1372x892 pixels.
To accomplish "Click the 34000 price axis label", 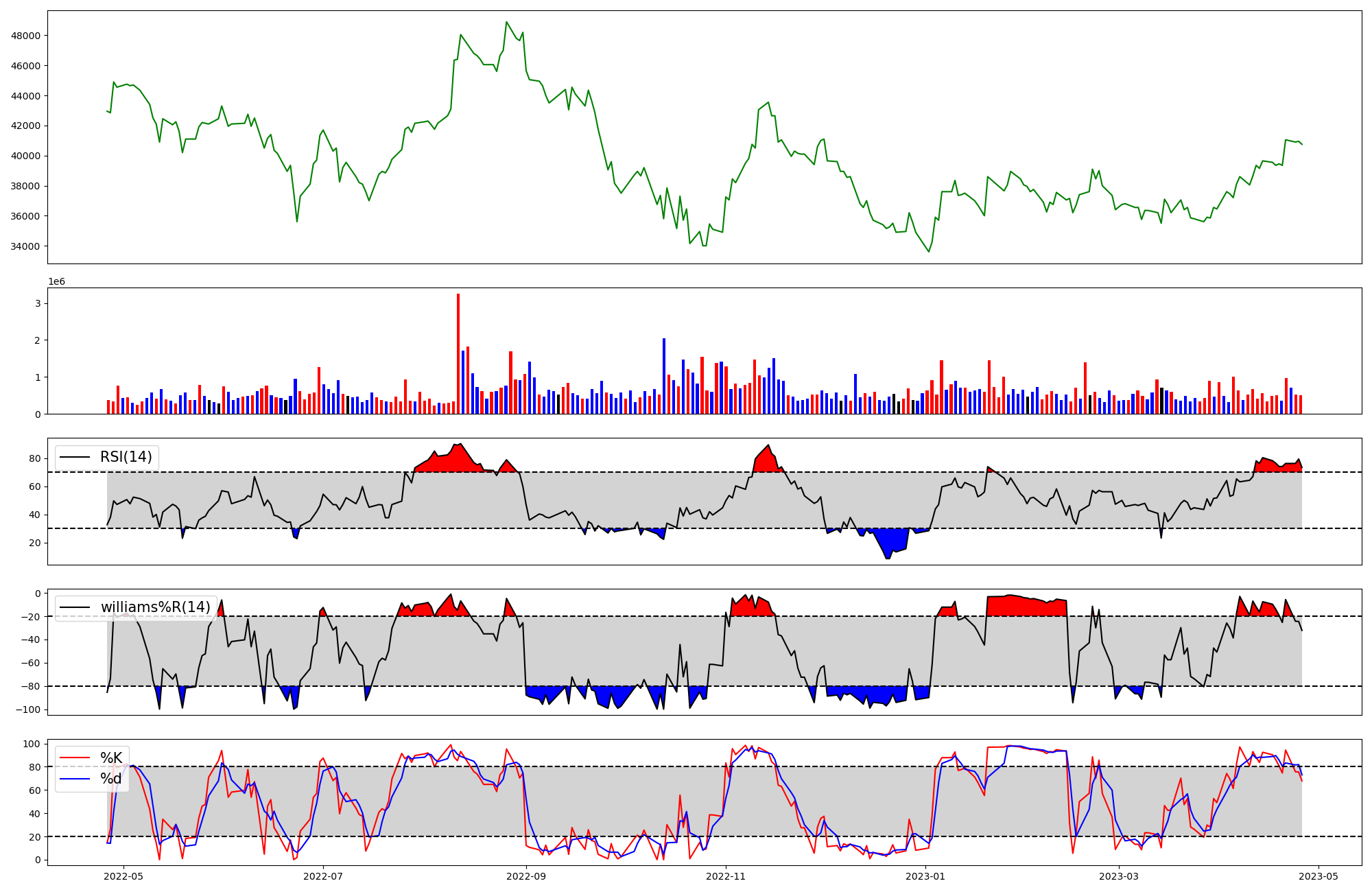I will (25, 246).
